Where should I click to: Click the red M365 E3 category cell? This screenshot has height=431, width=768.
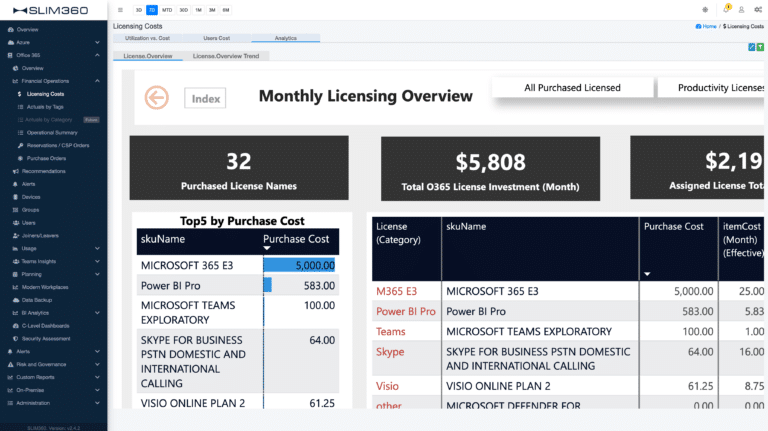[396, 291]
